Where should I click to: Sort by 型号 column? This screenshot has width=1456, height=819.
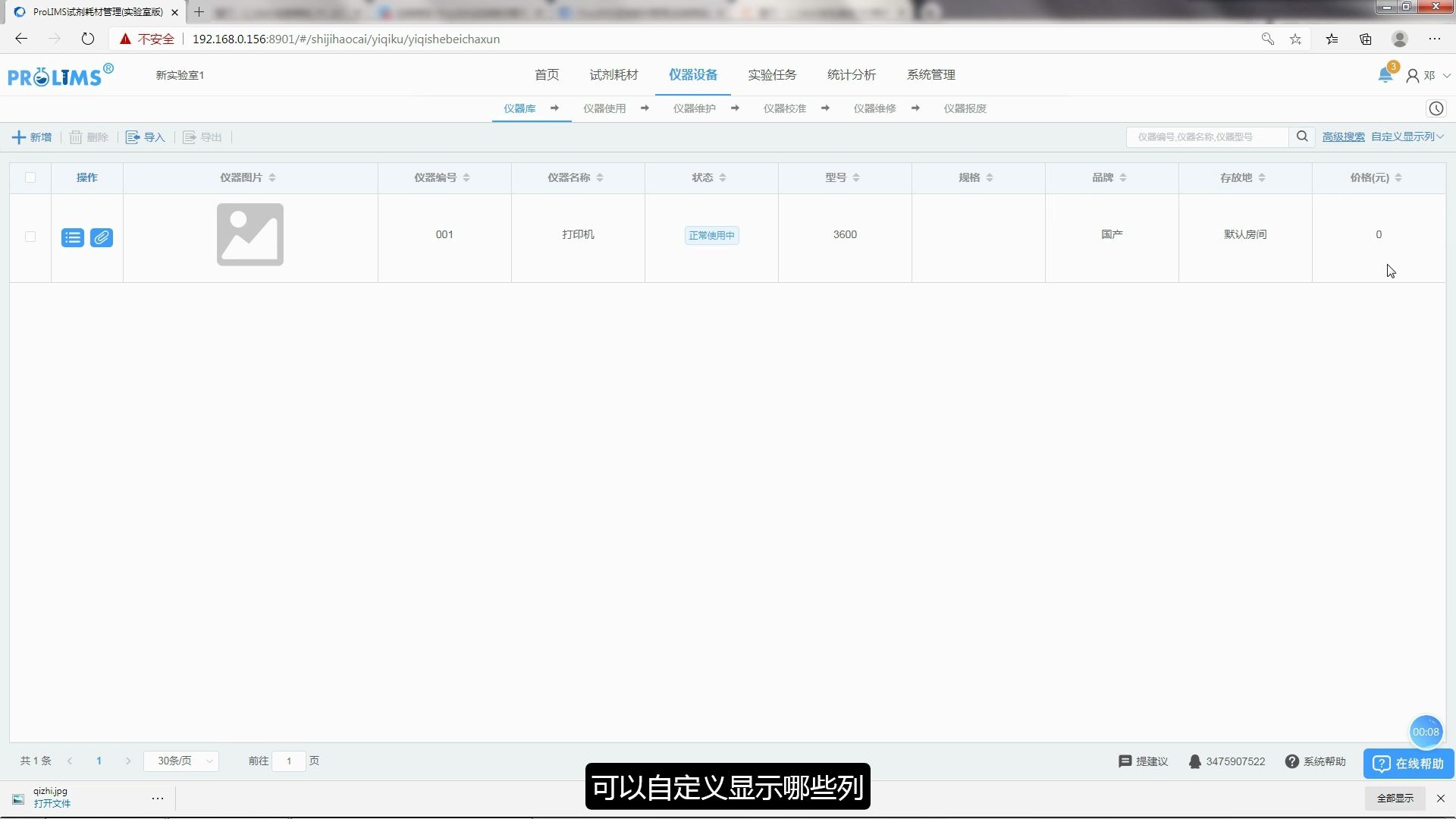(x=856, y=177)
